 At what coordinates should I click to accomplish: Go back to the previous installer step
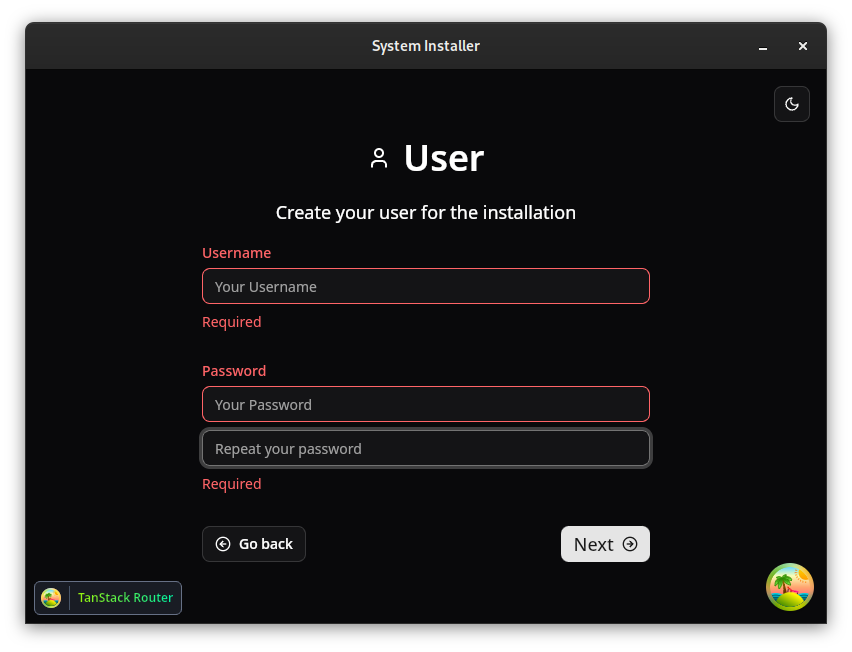click(254, 544)
